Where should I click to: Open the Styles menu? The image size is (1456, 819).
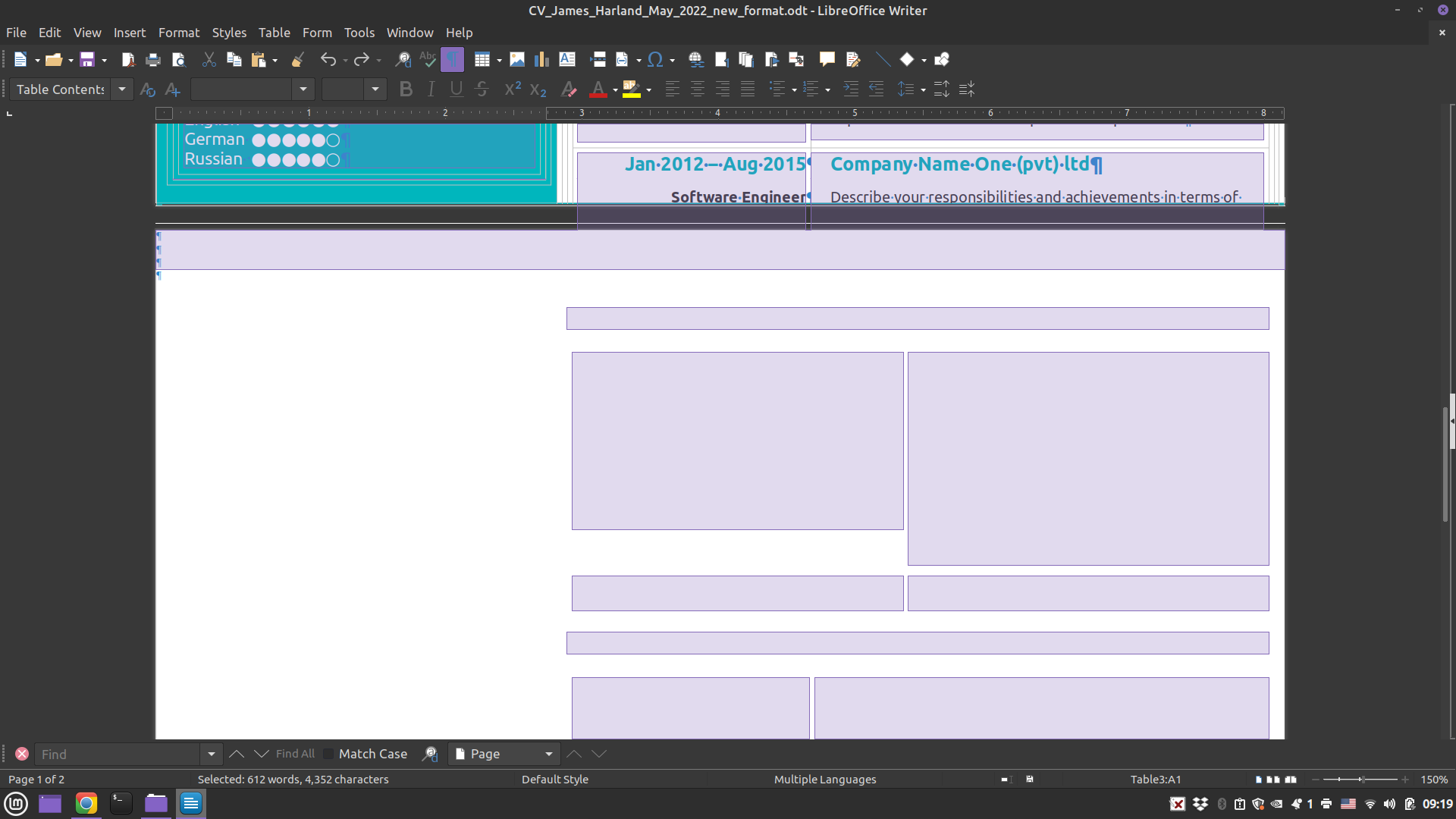[x=229, y=33]
